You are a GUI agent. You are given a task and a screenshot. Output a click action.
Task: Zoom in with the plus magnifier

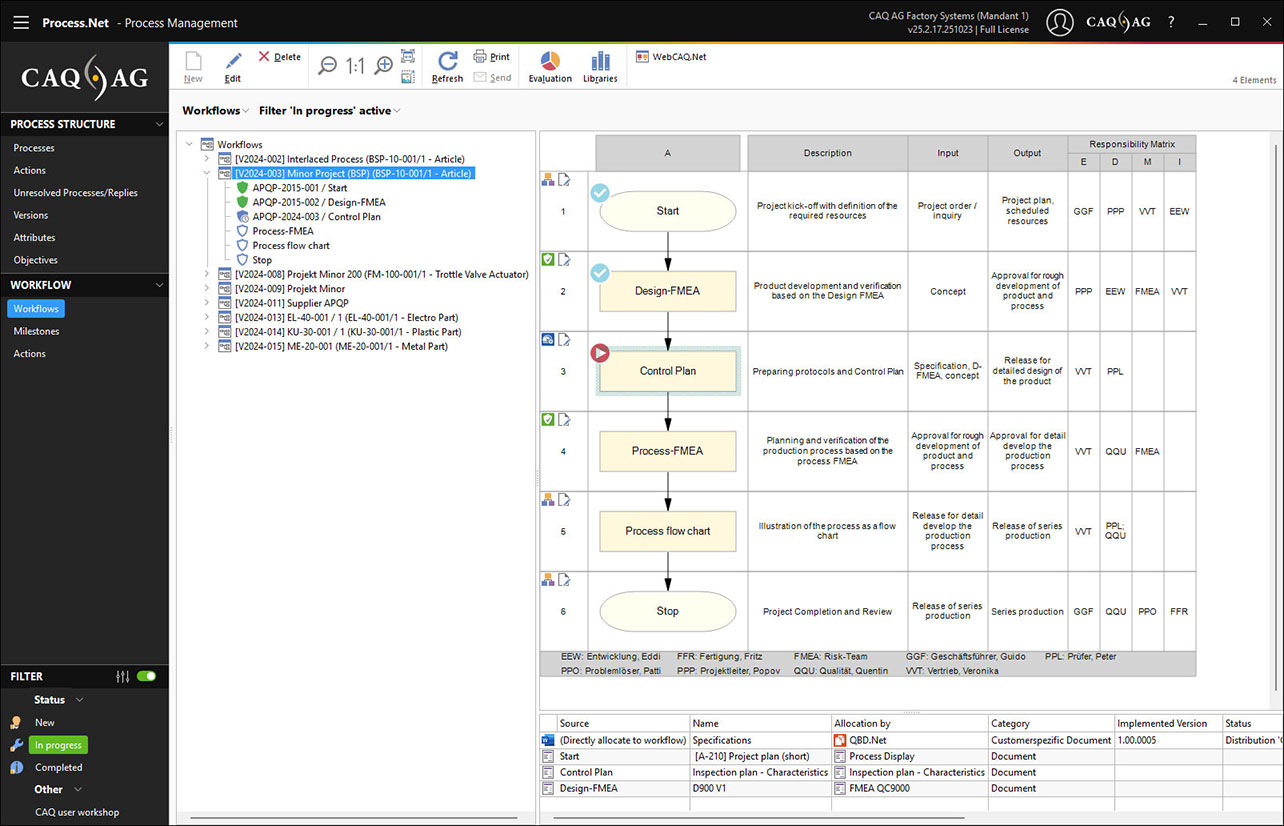[x=383, y=66]
